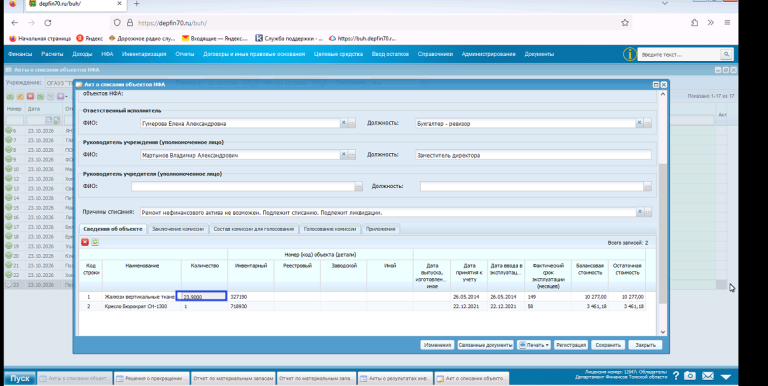
Task: Open the Администрирование menu
Action: (488, 54)
